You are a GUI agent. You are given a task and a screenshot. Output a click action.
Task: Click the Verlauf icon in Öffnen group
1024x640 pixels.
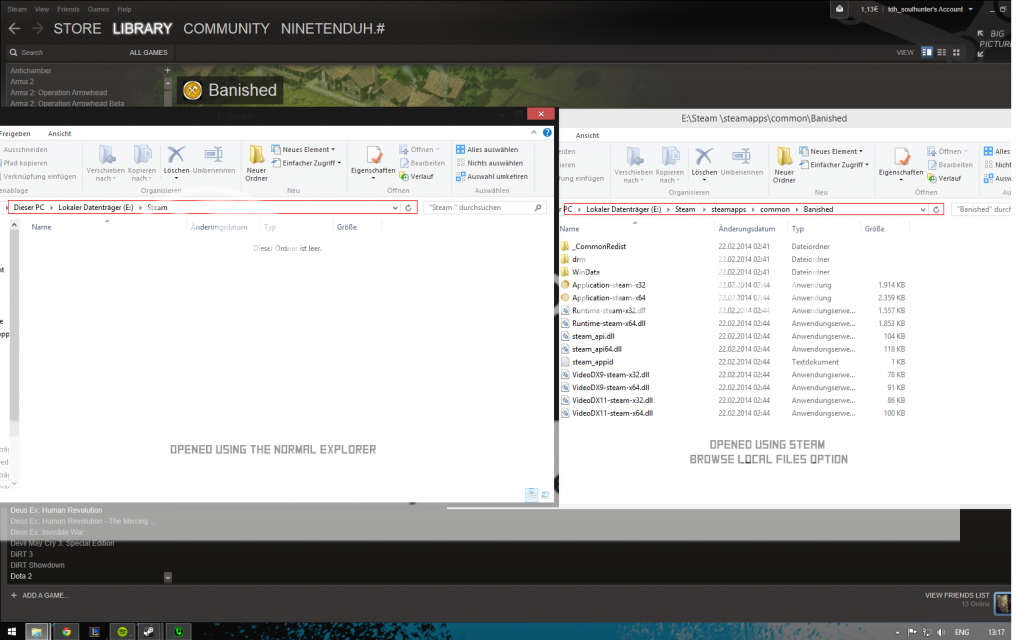403,177
